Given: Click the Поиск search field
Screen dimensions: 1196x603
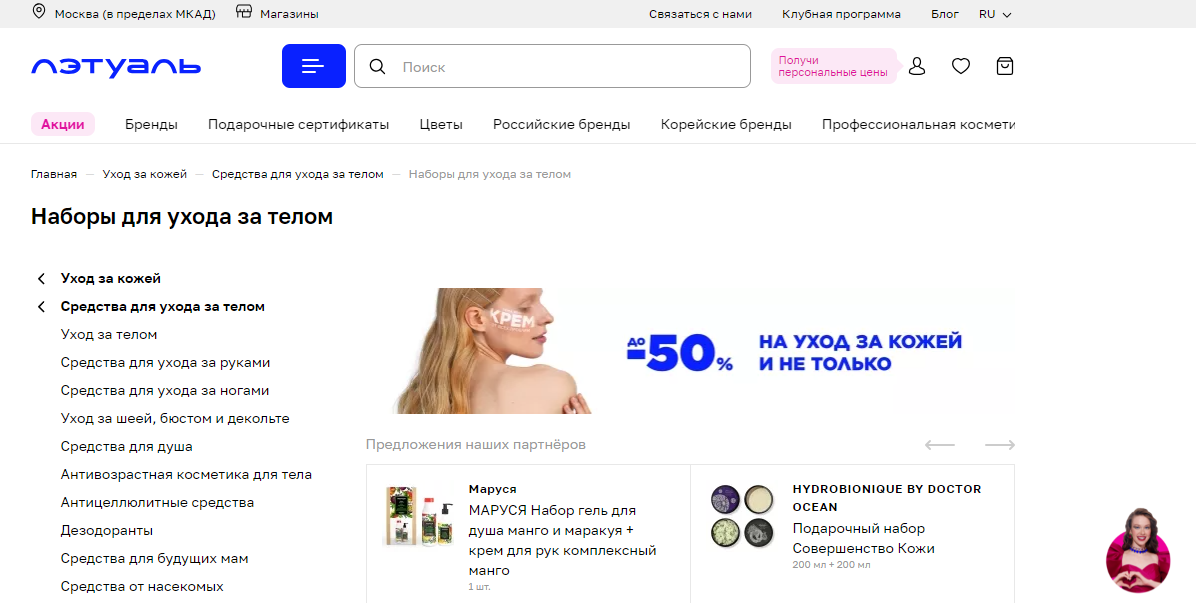Looking at the screenshot, I should (552, 66).
